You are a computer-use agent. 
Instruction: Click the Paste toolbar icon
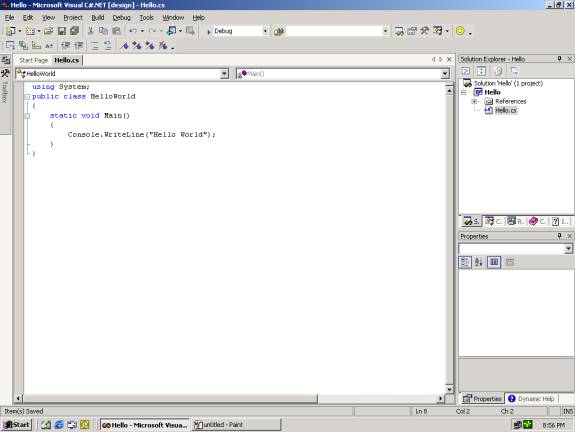click(x=117, y=31)
